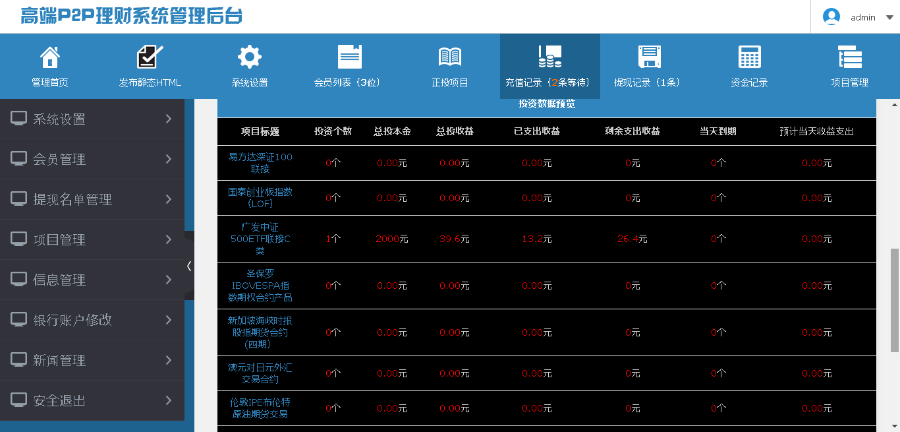Select 资金记录 menu label

(750, 83)
